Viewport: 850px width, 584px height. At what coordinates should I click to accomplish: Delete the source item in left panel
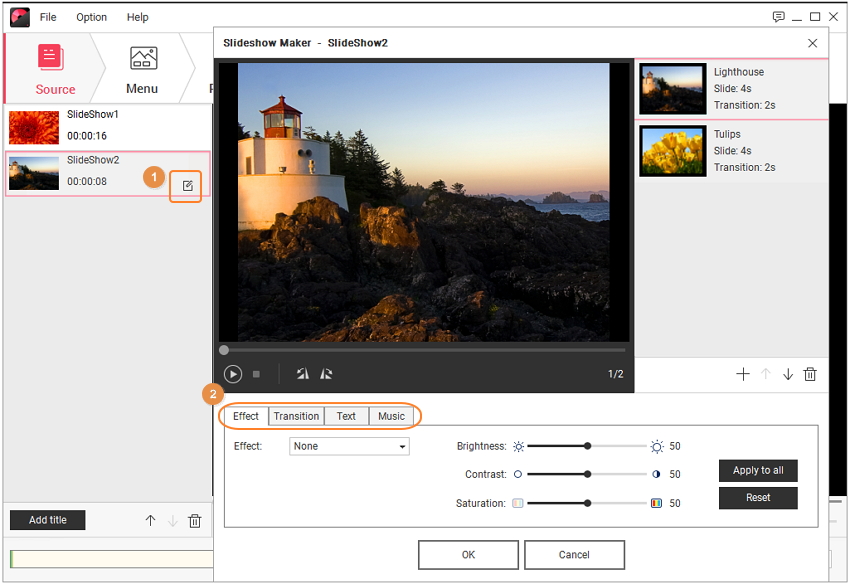click(195, 521)
